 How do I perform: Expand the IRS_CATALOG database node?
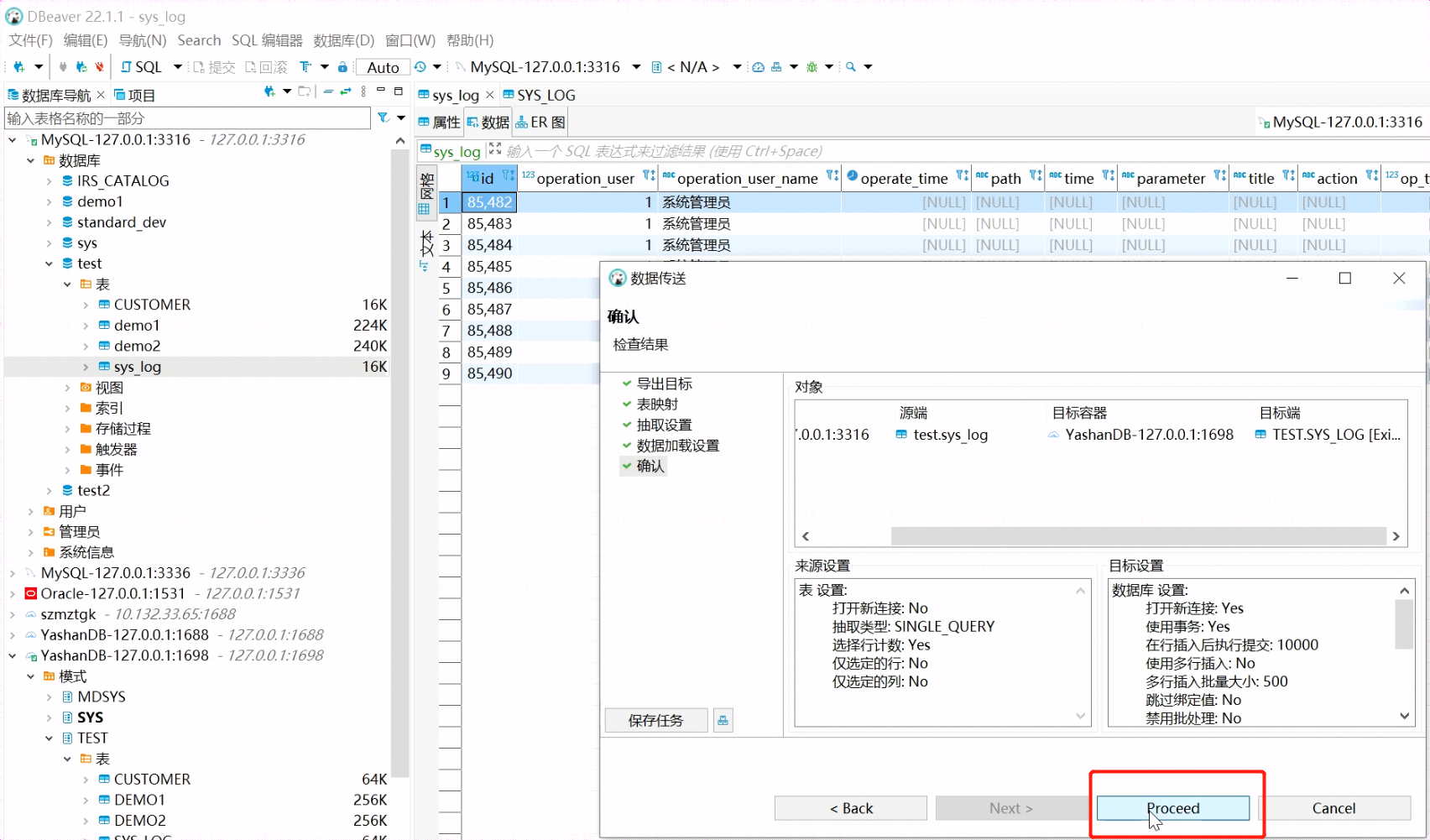(50, 181)
